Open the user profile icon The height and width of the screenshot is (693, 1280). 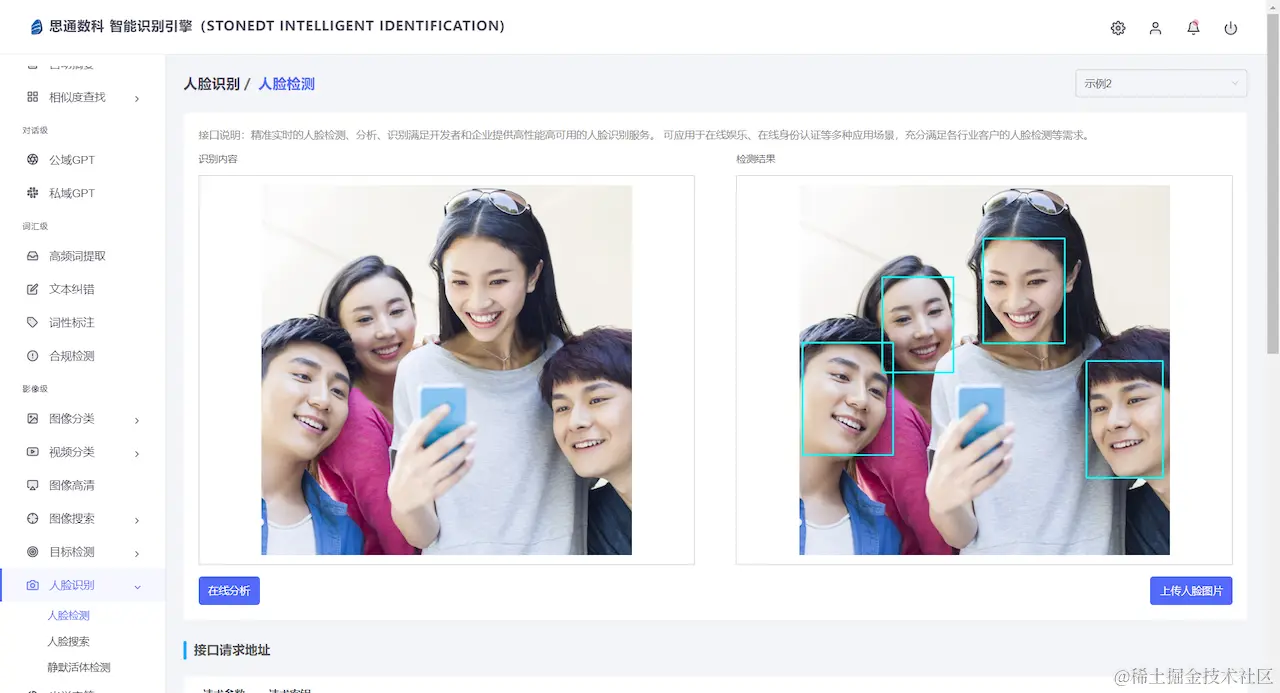tap(1155, 28)
